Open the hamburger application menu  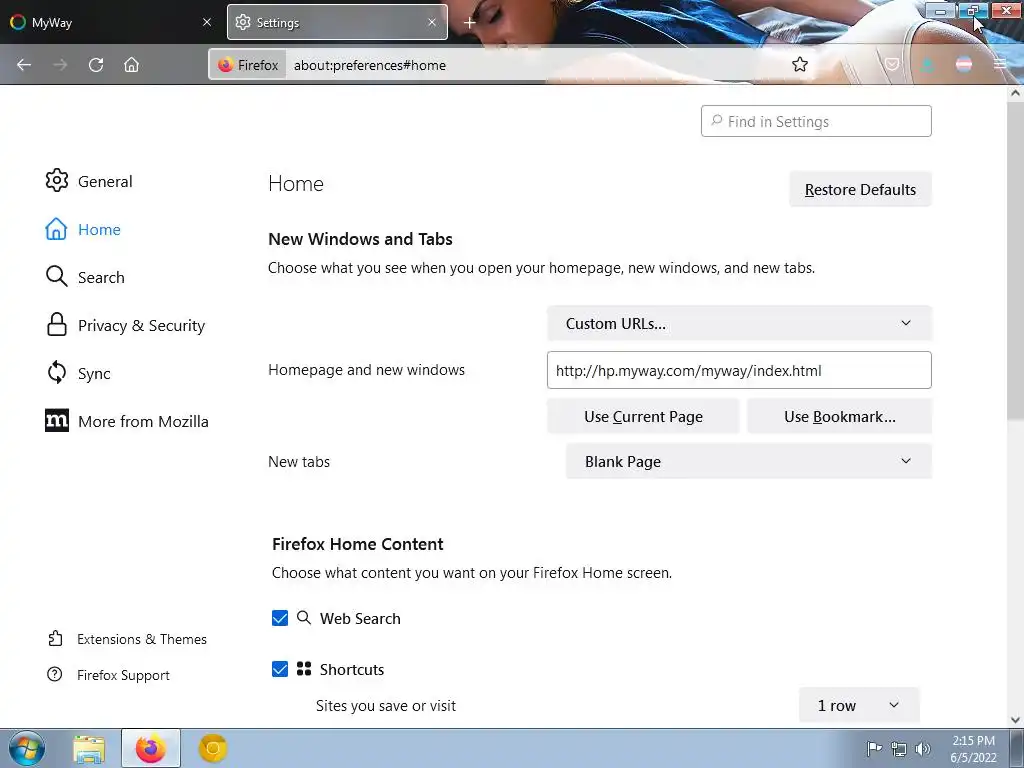click(x=999, y=64)
